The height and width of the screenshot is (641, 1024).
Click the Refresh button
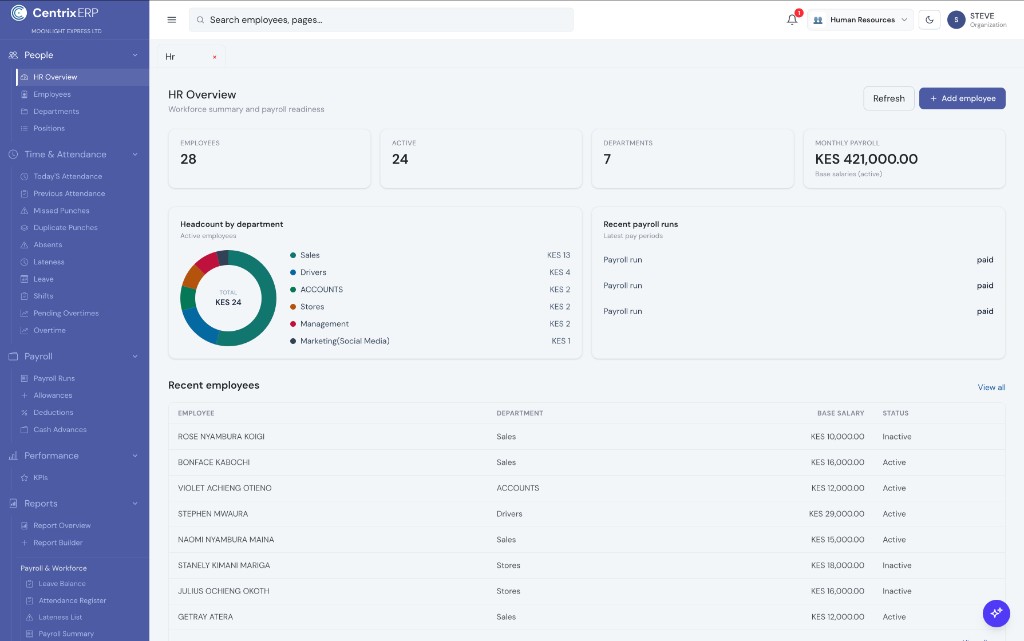point(889,99)
